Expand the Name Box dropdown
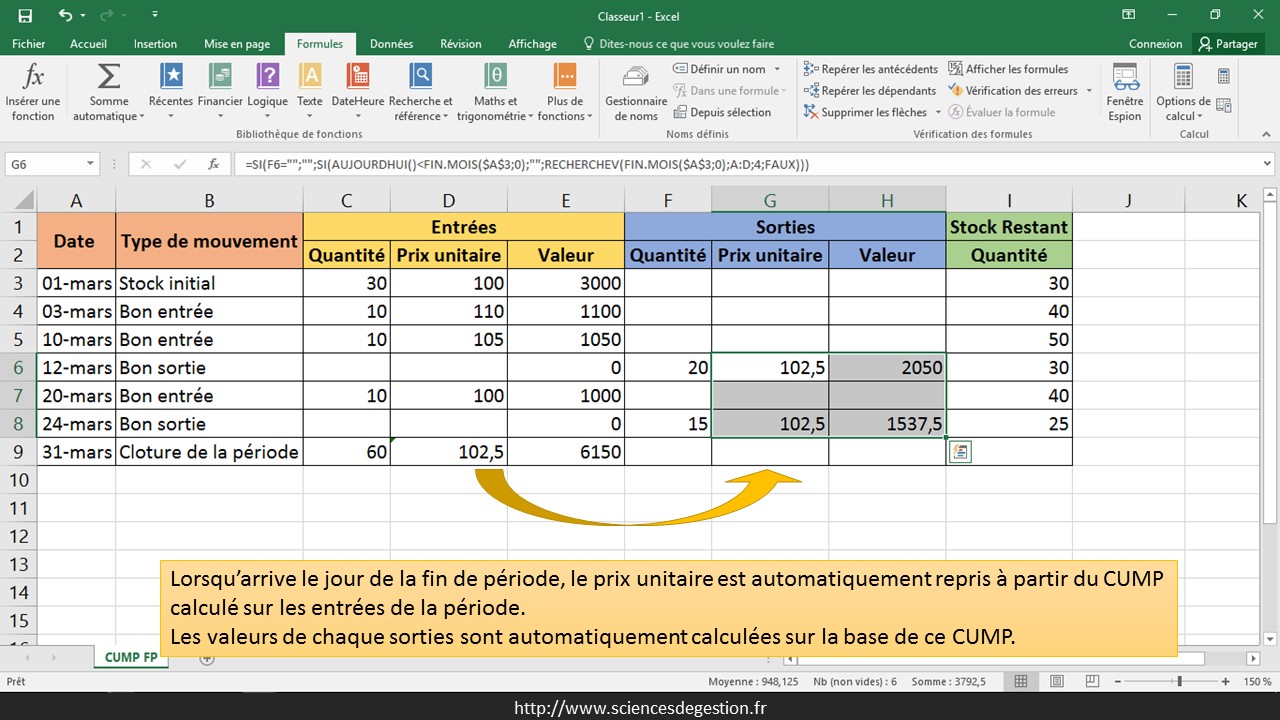This screenshot has width=1280, height=720. click(90, 164)
